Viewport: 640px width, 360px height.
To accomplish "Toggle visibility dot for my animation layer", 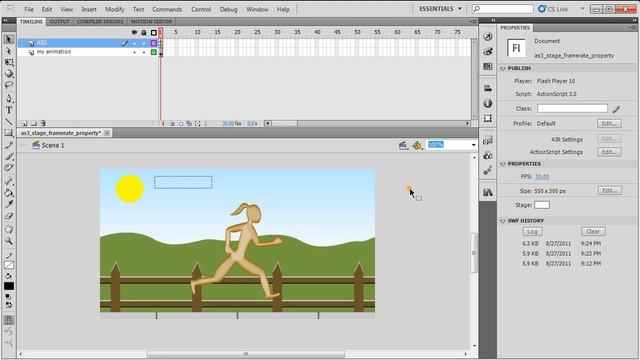I will 134,52.
